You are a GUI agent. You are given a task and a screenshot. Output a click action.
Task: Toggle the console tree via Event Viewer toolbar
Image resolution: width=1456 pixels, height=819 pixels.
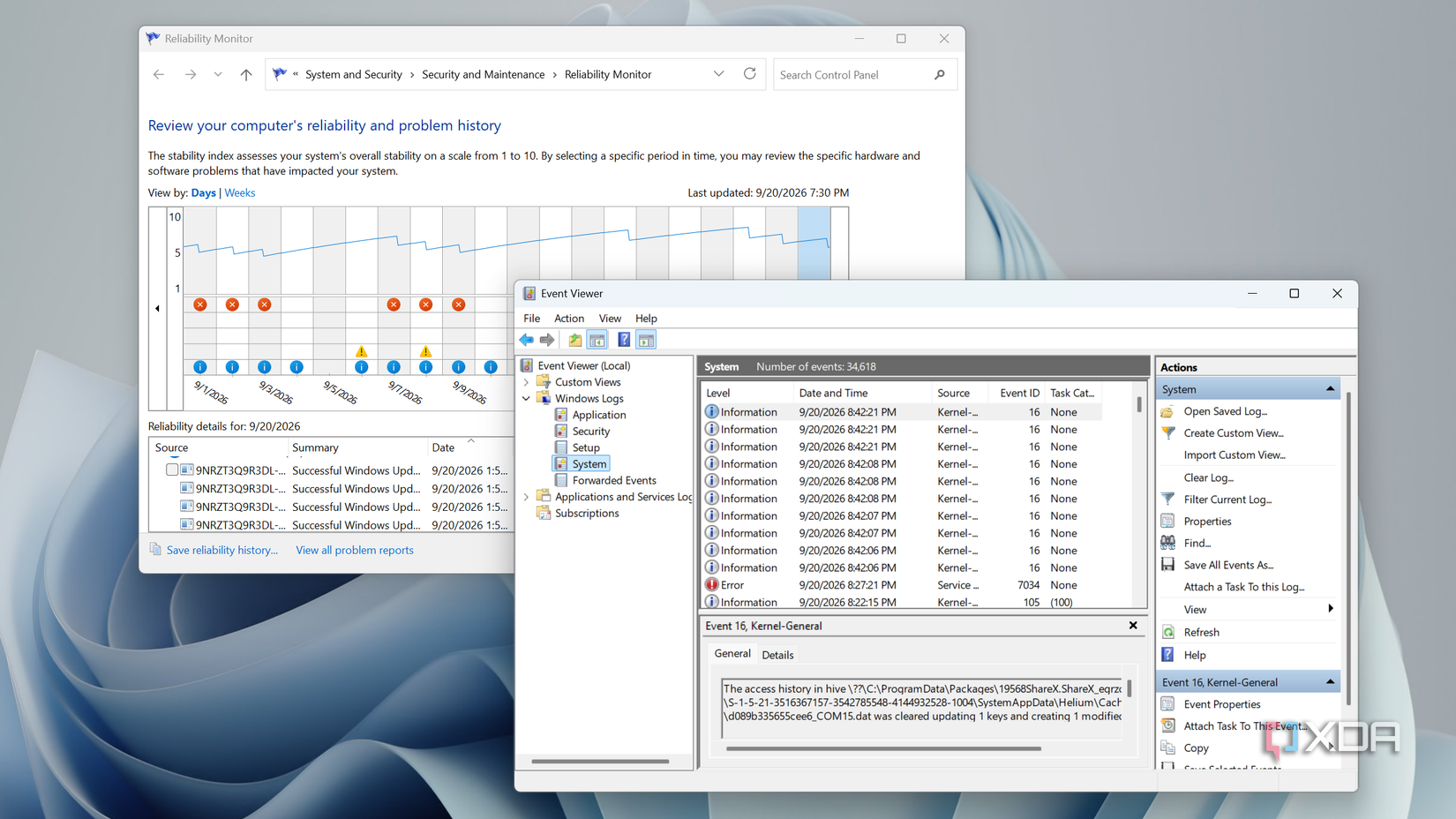[597, 340]
